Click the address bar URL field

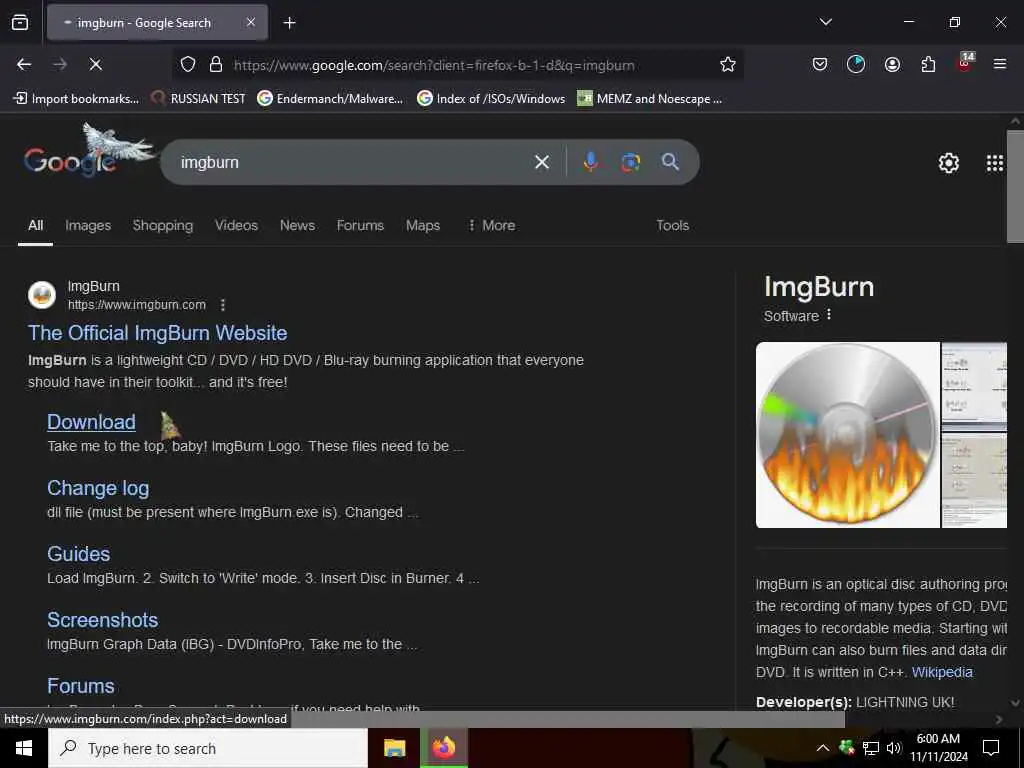457,65
